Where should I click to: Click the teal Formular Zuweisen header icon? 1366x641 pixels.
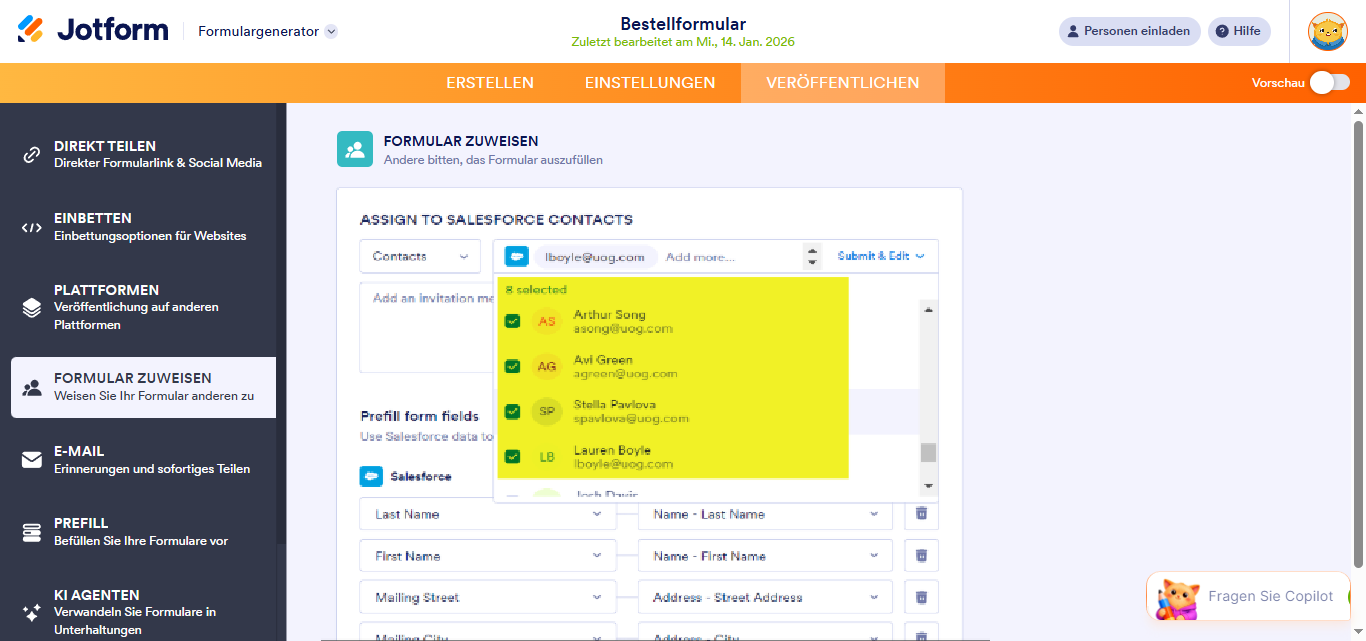point(355,149)
